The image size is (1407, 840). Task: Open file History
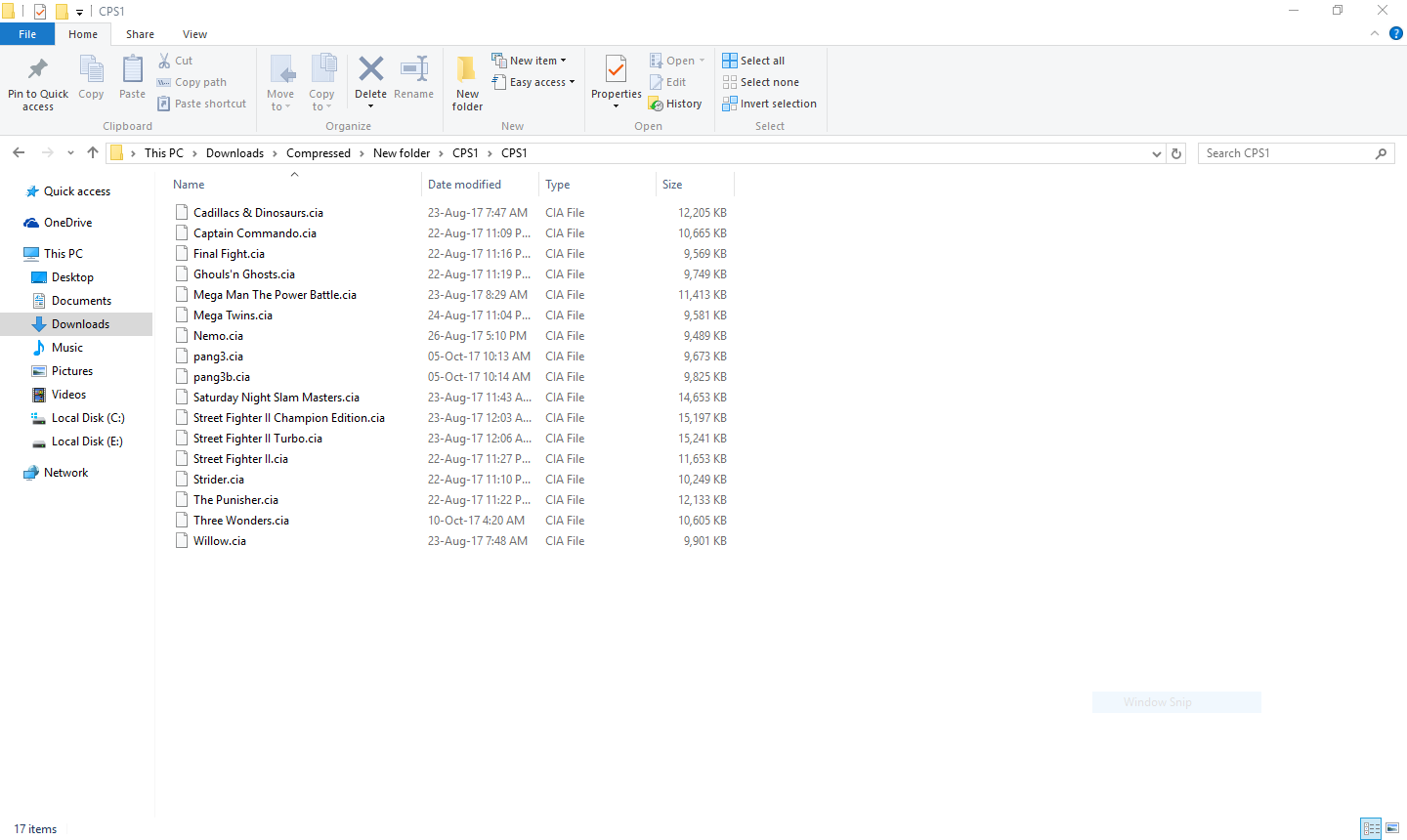click(x=675, y=104)
